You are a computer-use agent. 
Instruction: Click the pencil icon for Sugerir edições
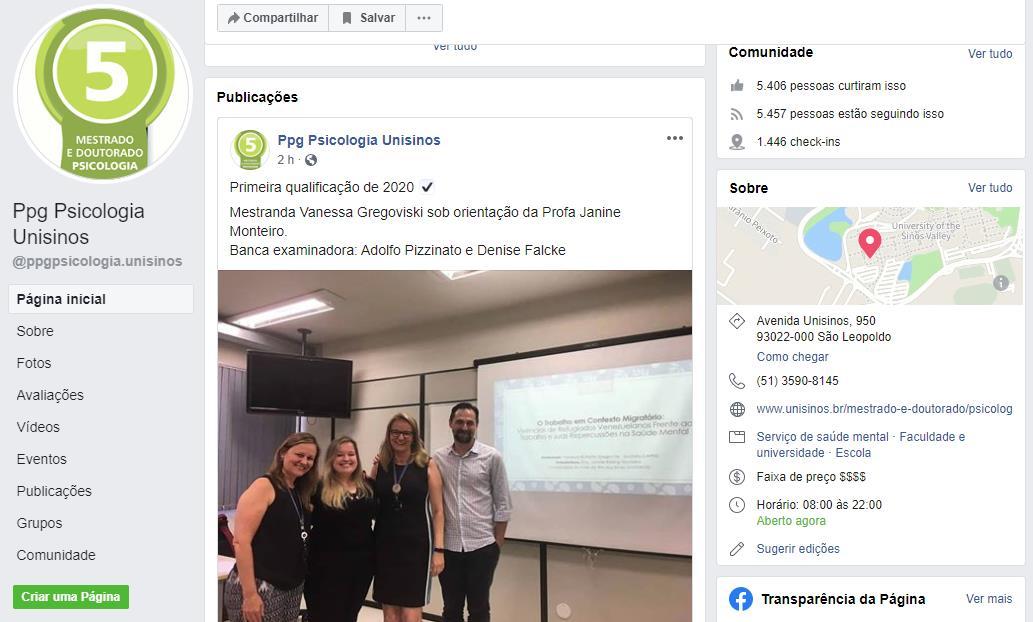(x=737, y=549)
